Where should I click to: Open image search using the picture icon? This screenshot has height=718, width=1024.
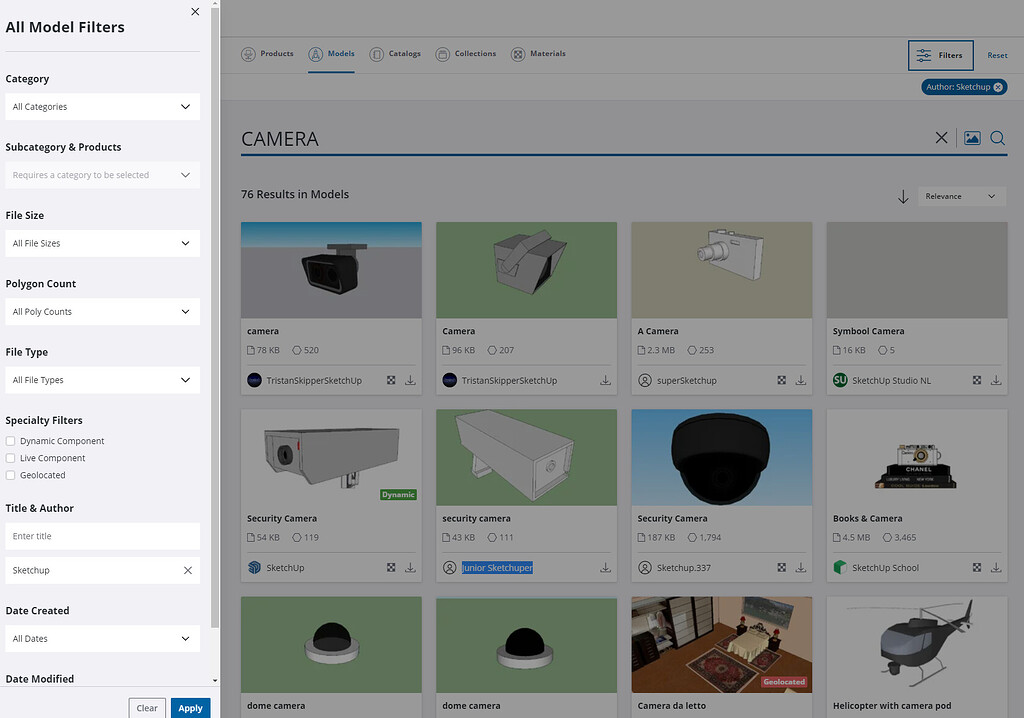tap(971, 138)
